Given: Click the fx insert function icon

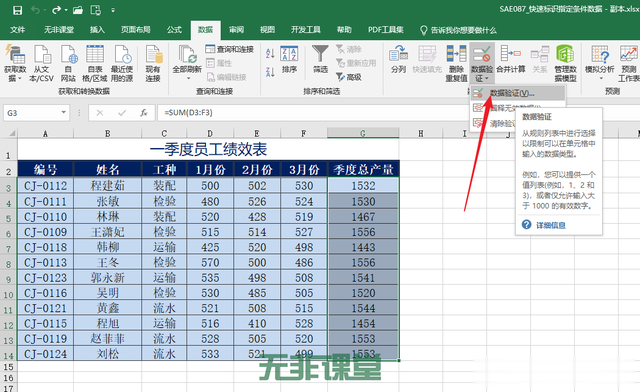Looking at the screenshot, I should (x=144, y=113).
